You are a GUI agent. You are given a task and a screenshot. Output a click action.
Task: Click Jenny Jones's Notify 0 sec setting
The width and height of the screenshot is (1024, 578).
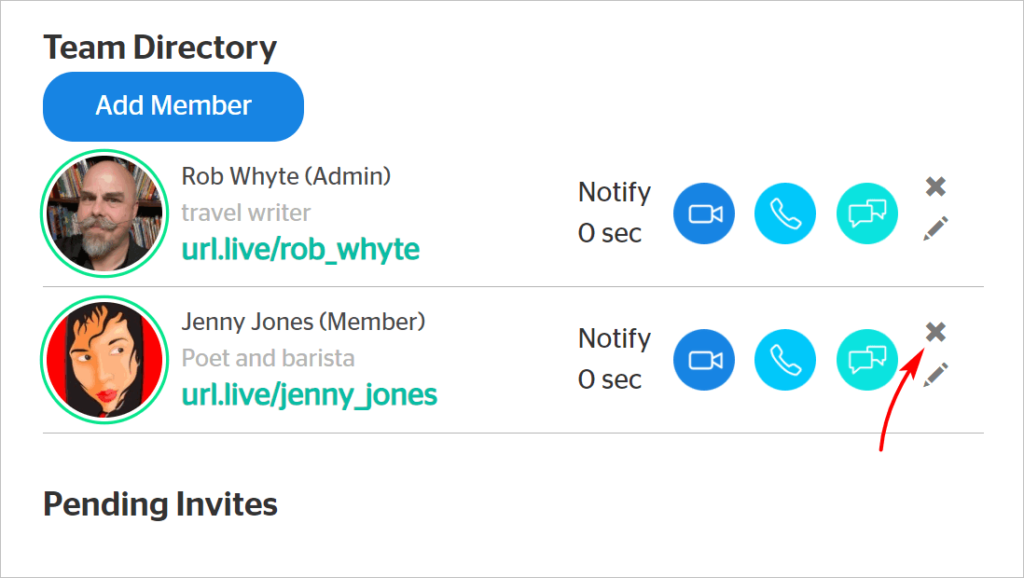click(615, 359)
